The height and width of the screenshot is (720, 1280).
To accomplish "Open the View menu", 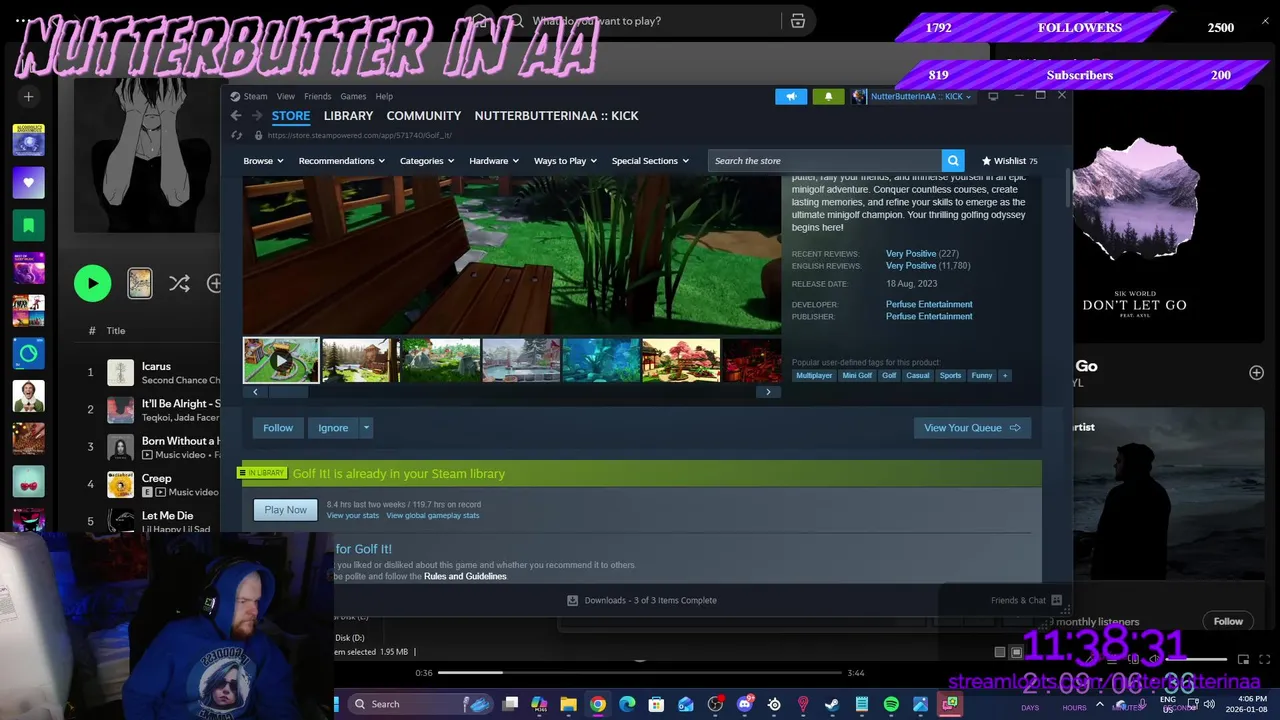I will pos(286,97).
